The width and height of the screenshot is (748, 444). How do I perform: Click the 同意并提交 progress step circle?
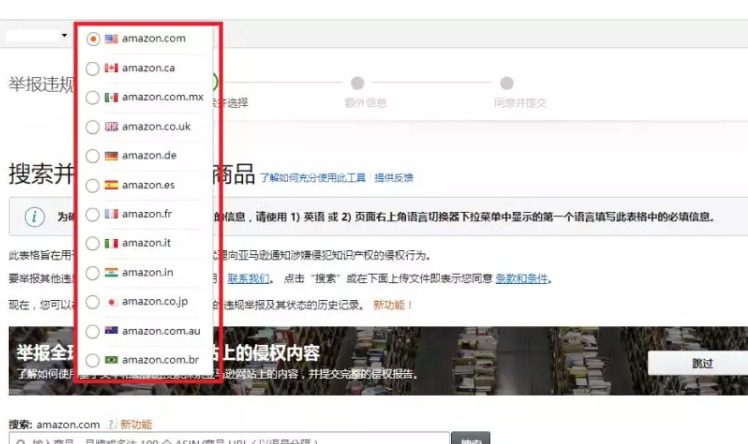(506, 83)
